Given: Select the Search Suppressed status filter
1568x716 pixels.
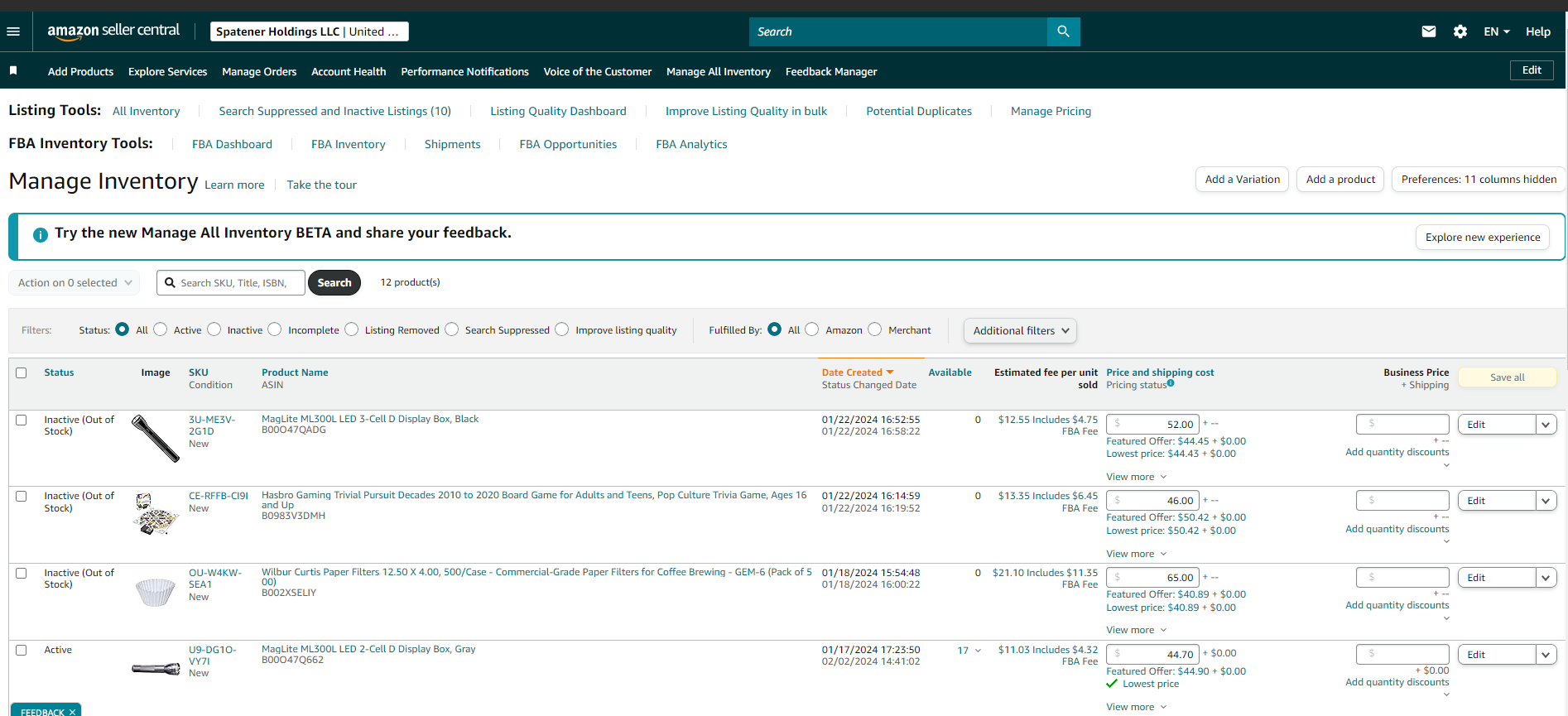Looking at the screenshot, I should pos(452,329).
